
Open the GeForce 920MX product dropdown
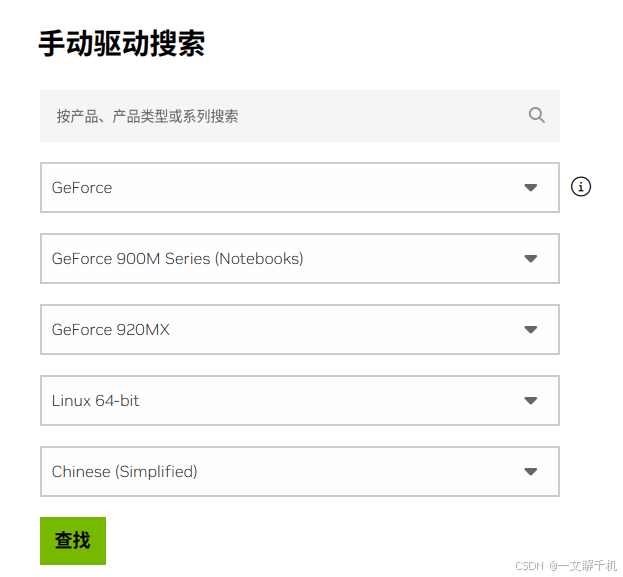coord(299,330)
